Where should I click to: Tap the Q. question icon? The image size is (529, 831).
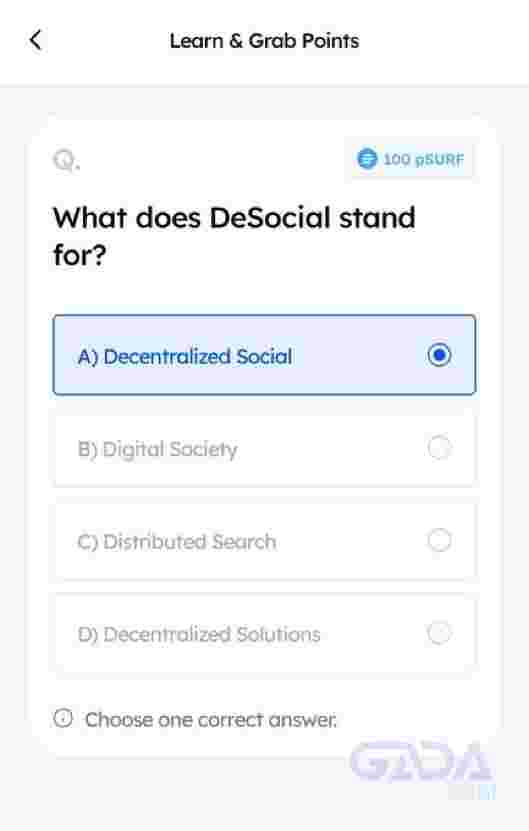click(66, 160)
